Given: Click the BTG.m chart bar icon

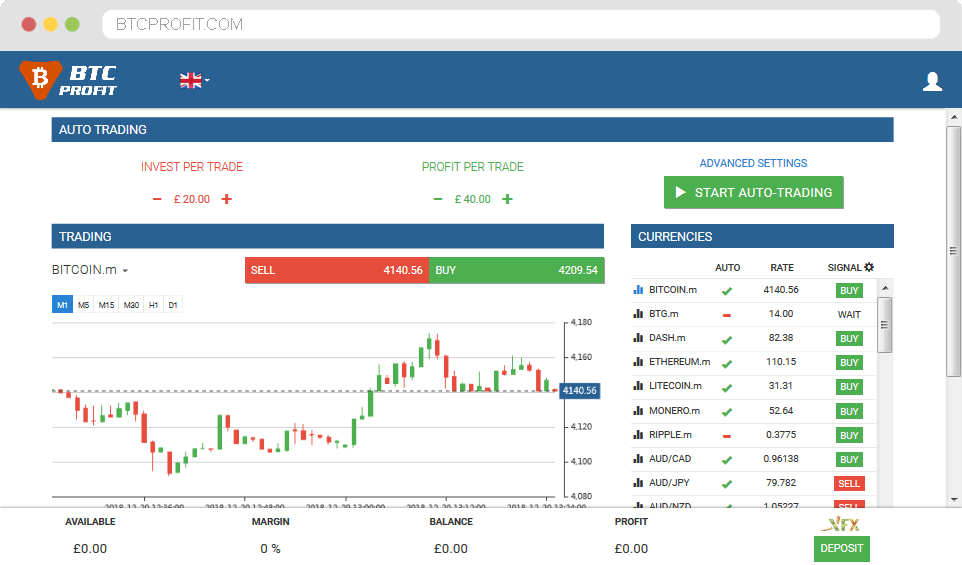Looking at the screenshot, I should click(638, 313).
